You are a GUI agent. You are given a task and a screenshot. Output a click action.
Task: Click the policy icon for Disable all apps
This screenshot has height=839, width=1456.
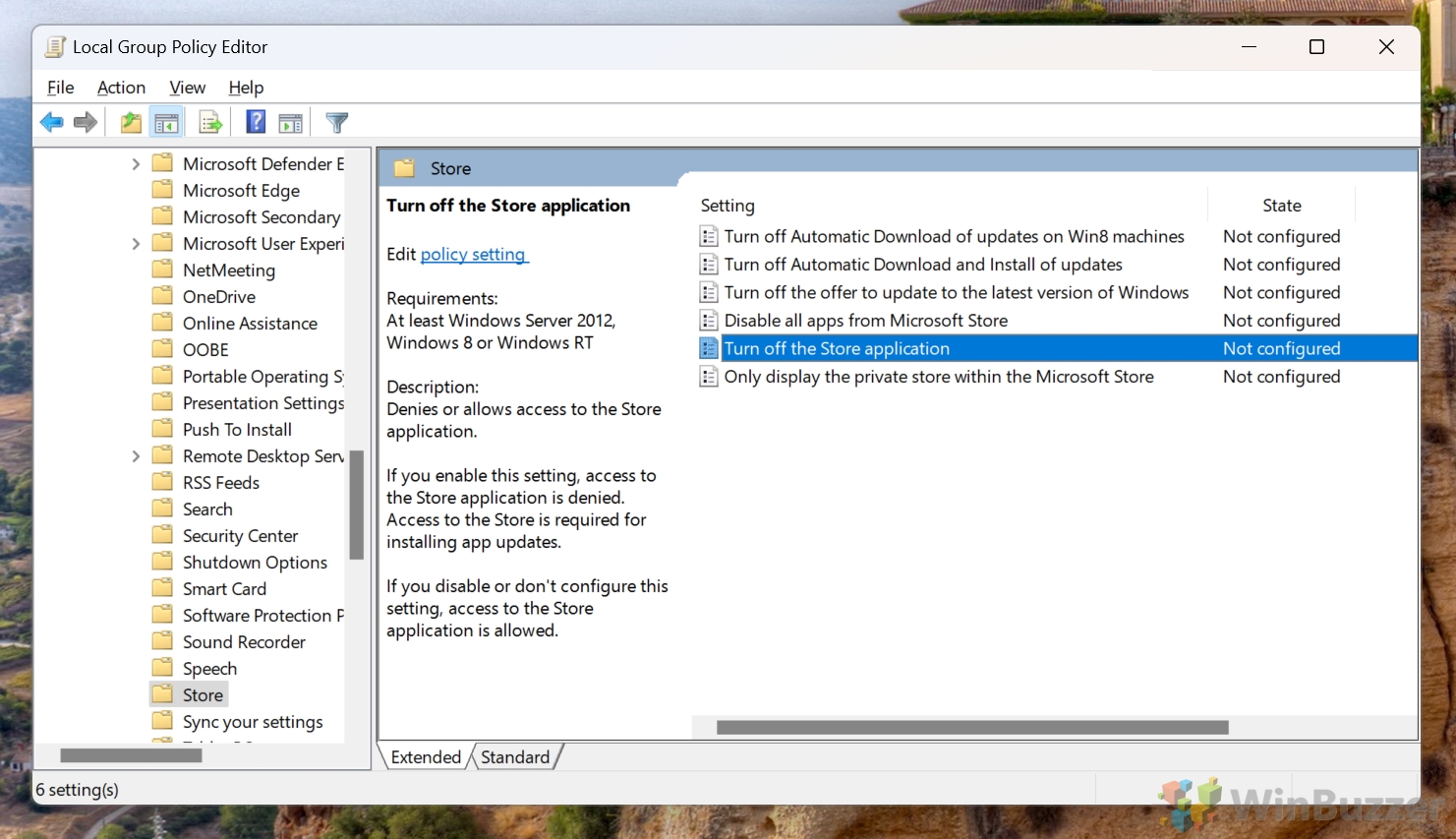709,321
